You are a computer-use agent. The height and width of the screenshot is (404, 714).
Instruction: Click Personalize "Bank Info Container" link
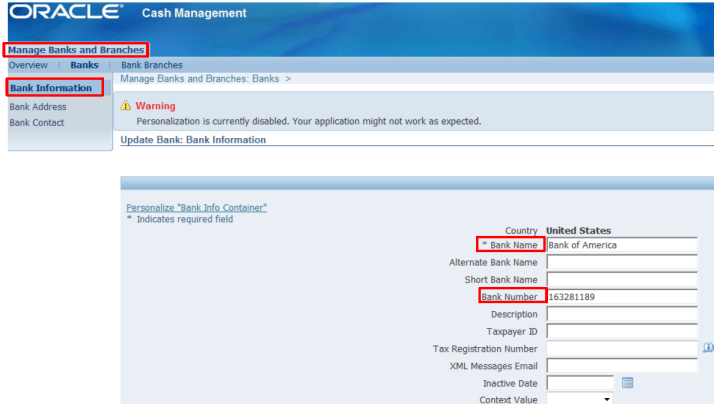click(196, 208)
